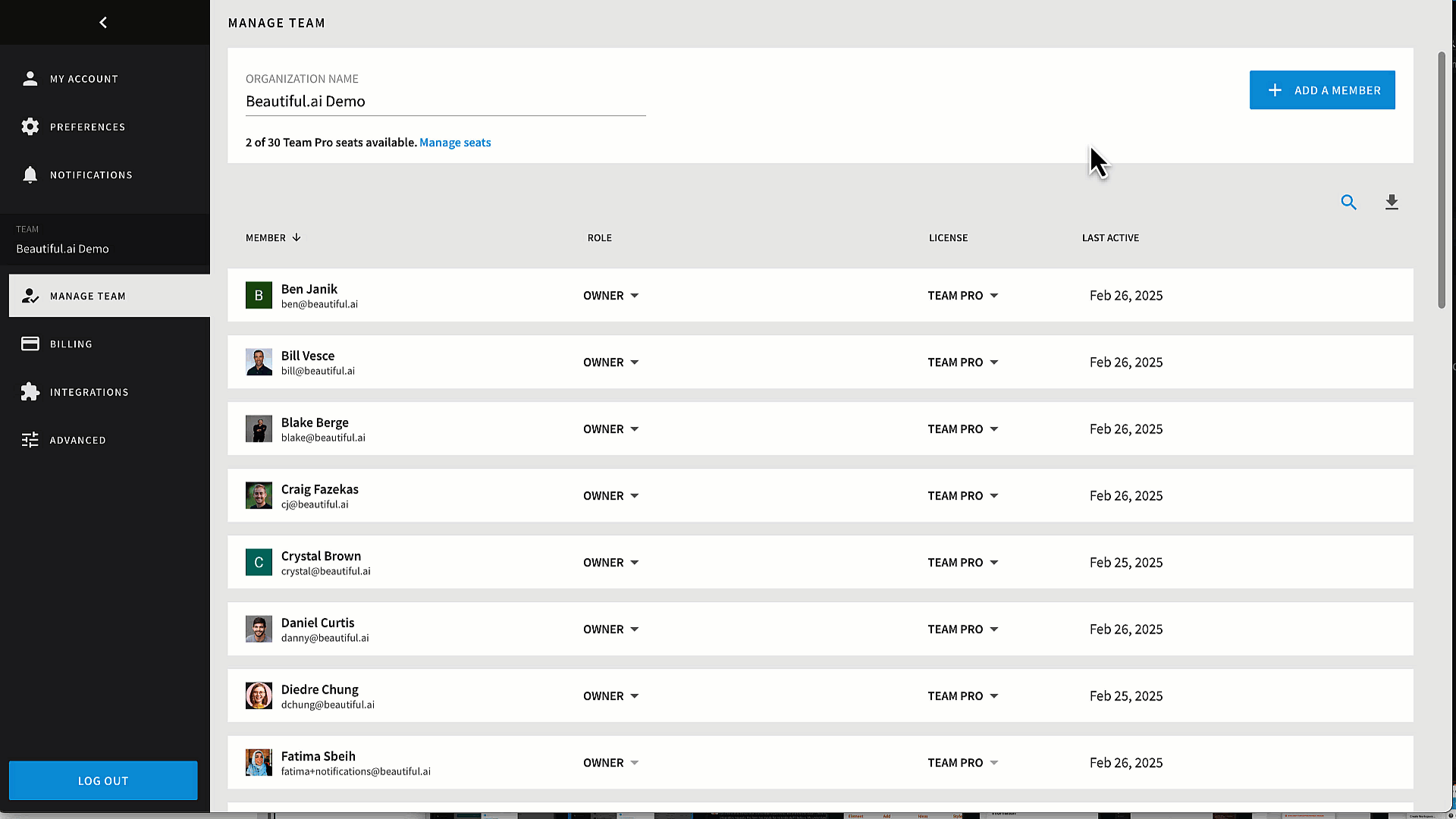Click Diedre Chung's name
This screenshot has width=1456, height=819.
coord(320,689)
